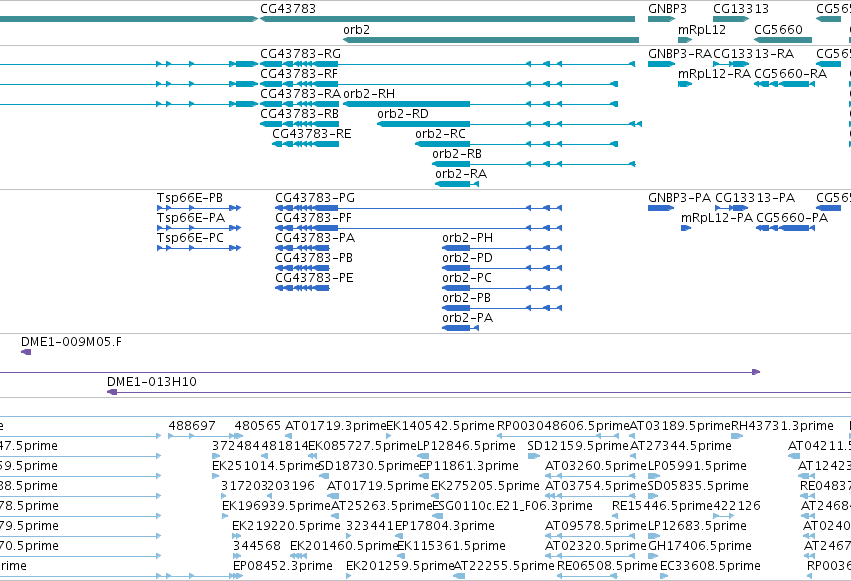Select protein CG43783-PE
Screen dimensions: 851x581
tap(302, 288)
